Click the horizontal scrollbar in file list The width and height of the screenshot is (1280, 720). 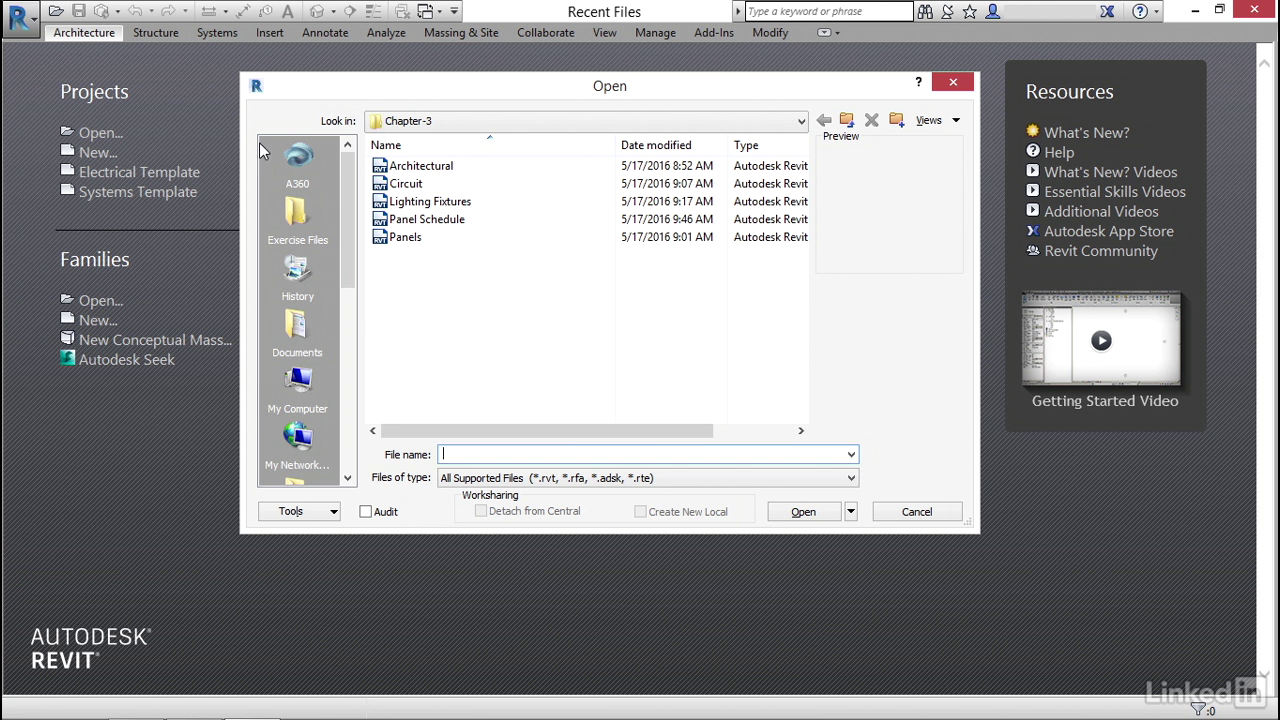coord(547,431)
